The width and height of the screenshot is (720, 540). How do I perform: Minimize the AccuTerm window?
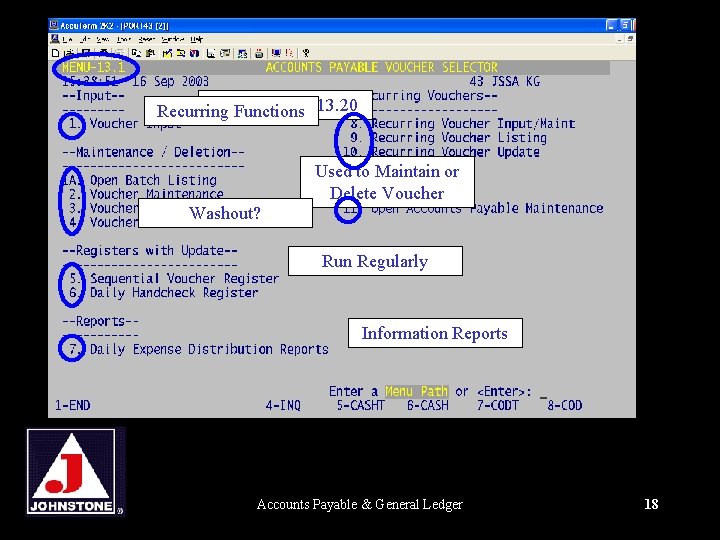pos(611,25)
